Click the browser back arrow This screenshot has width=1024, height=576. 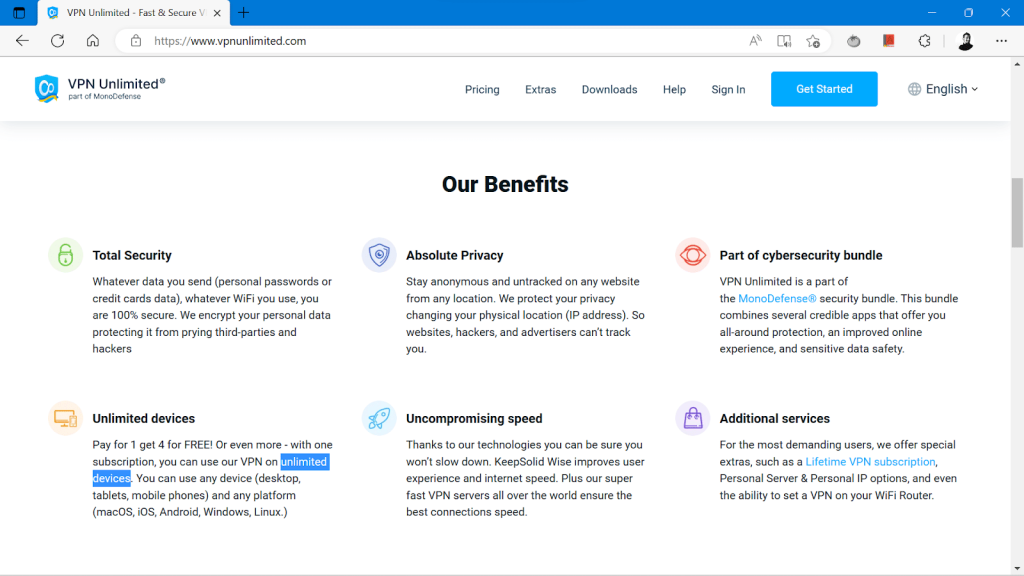pyautogui.click(x=22, y=40)
